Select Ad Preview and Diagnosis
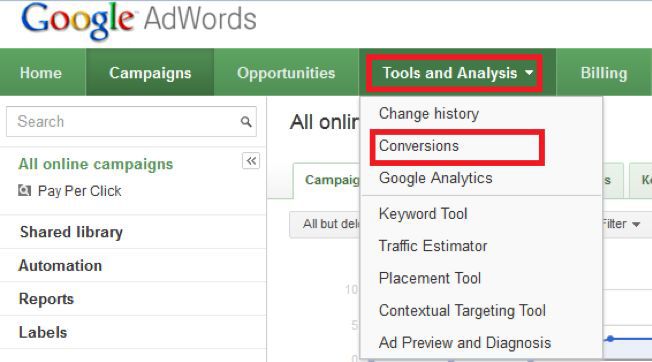The height and width of the screenshot is (362, 652). [464, 343]
